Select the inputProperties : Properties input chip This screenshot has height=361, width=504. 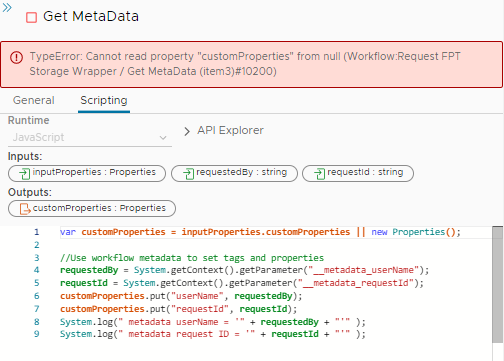(x=87, y=173)
